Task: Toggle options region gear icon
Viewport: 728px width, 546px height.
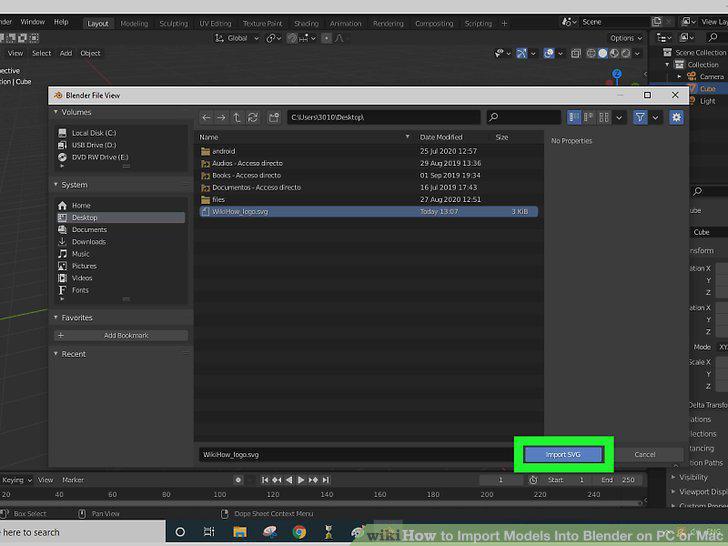Action: (676, 117)
